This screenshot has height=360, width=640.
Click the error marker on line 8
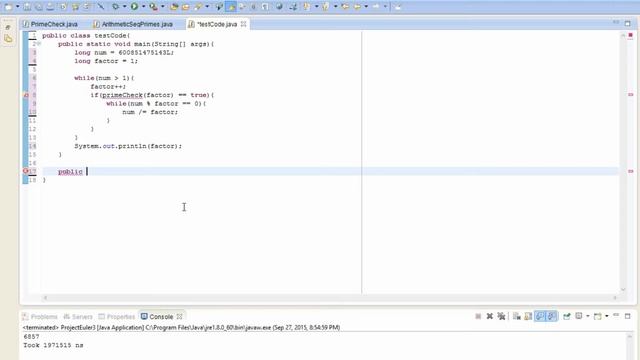click(x=26, y=95)
